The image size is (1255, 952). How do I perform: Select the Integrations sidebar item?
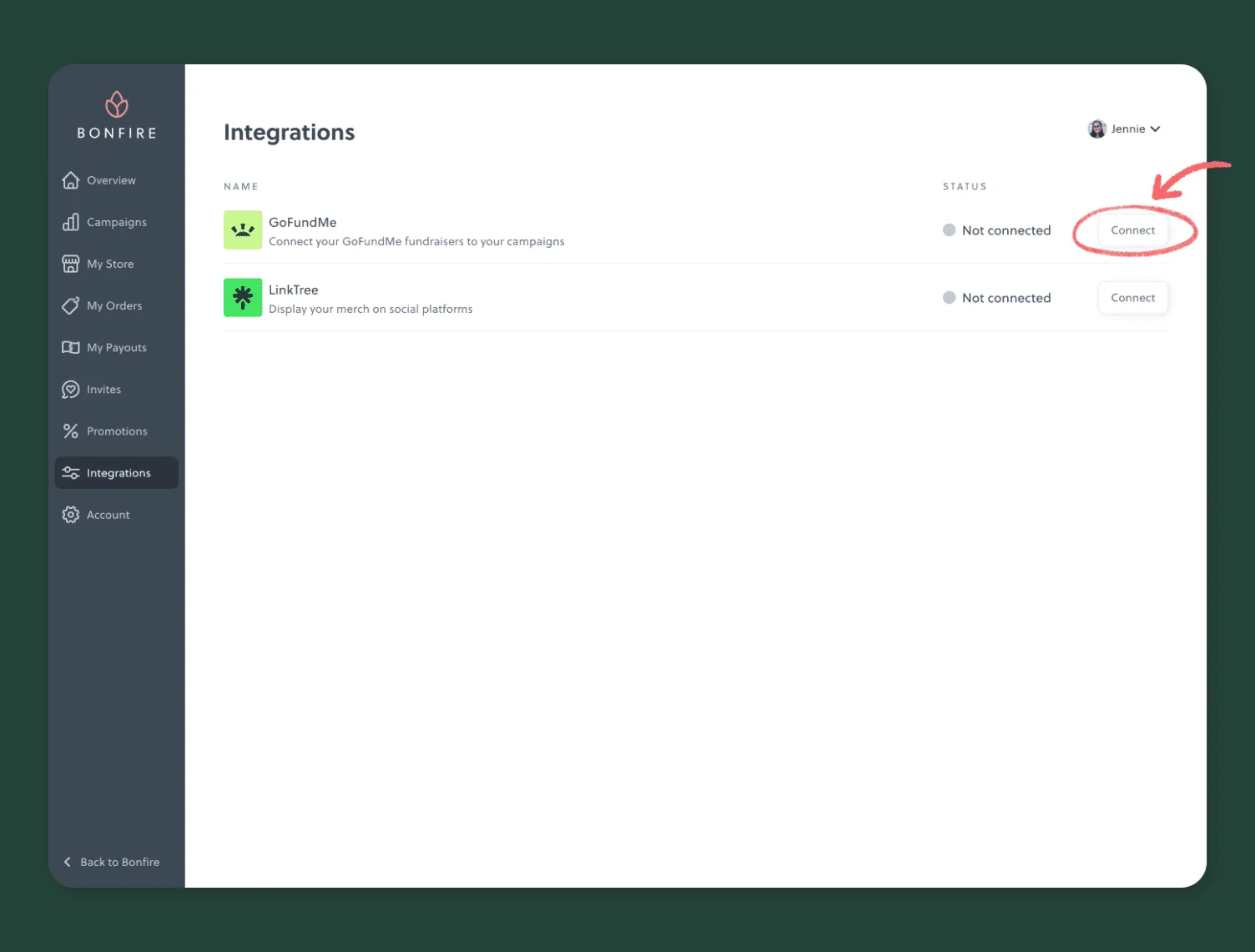point(117,473)
